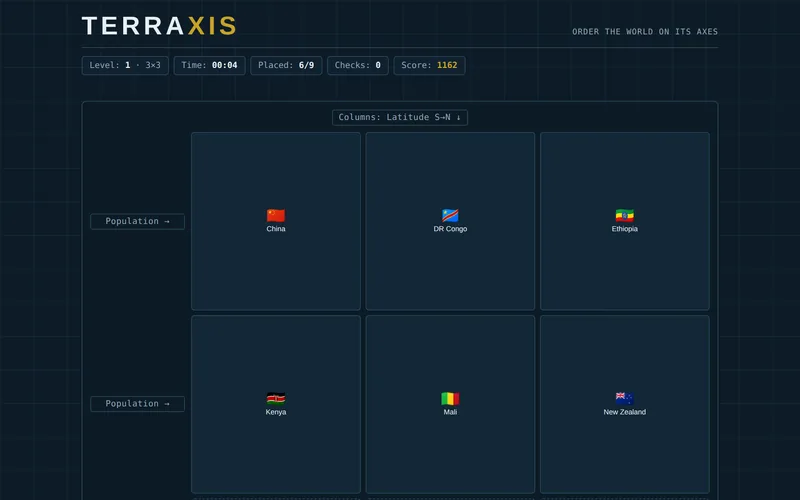The height and width of the screenshot is (500, 800).
Task: Click the Level 1 · 3×3 status chip
Action: [x=125, y=65]
